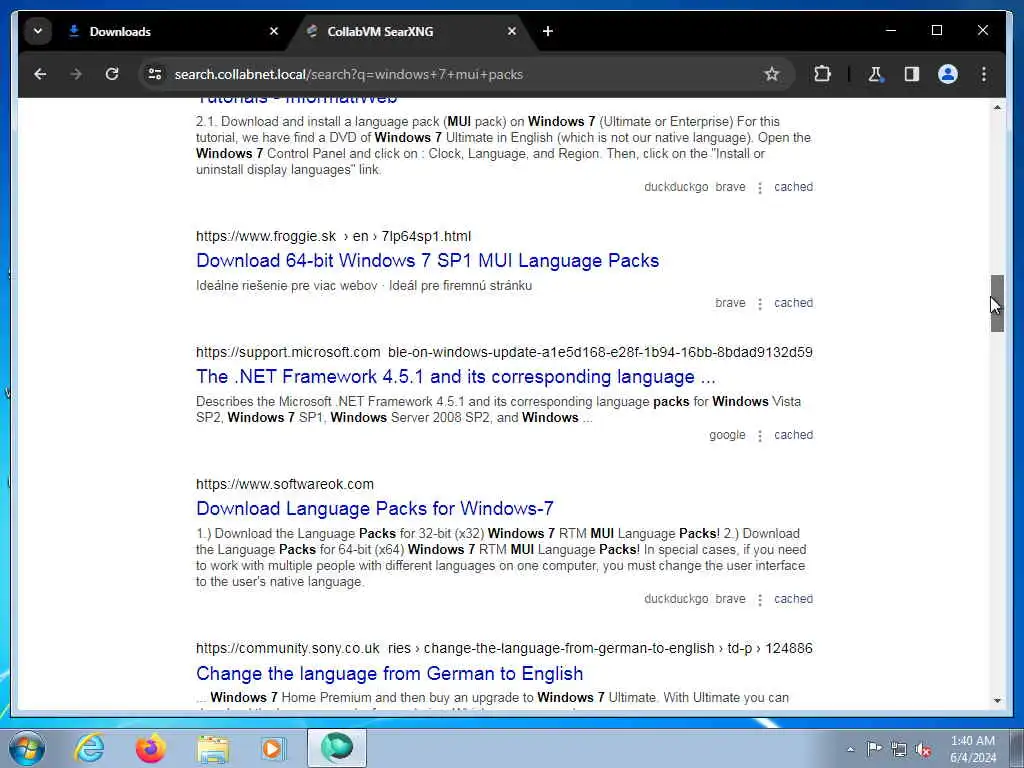The width and height of the screenshot is (1024, 768).
Task: Click the community.sony.co.uk result URL
Action: (x=504, y=648)
